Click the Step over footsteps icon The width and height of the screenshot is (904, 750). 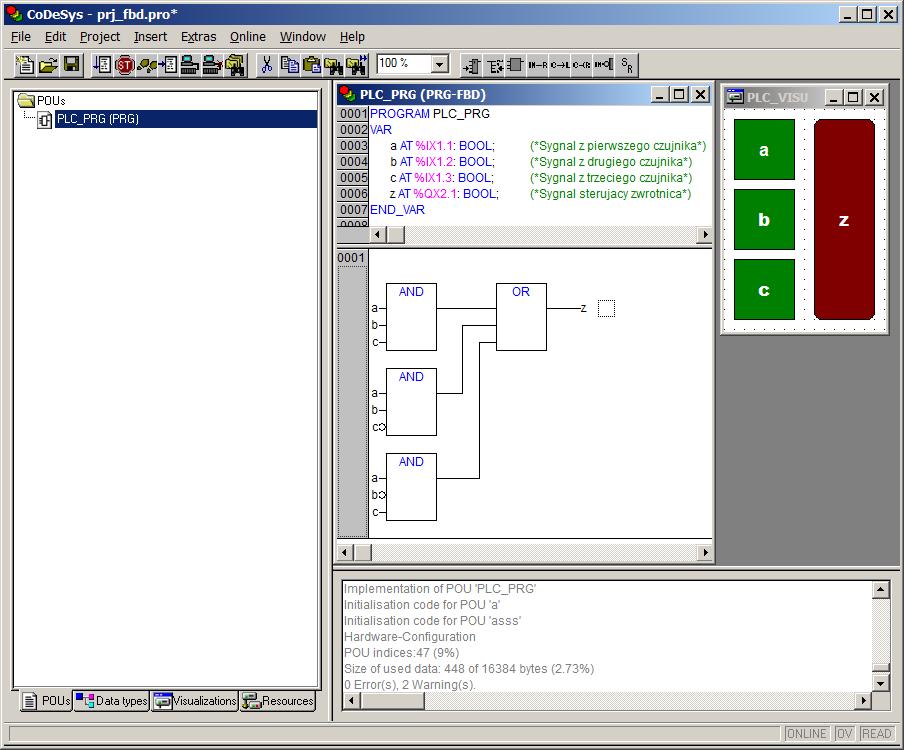(146, 65)
